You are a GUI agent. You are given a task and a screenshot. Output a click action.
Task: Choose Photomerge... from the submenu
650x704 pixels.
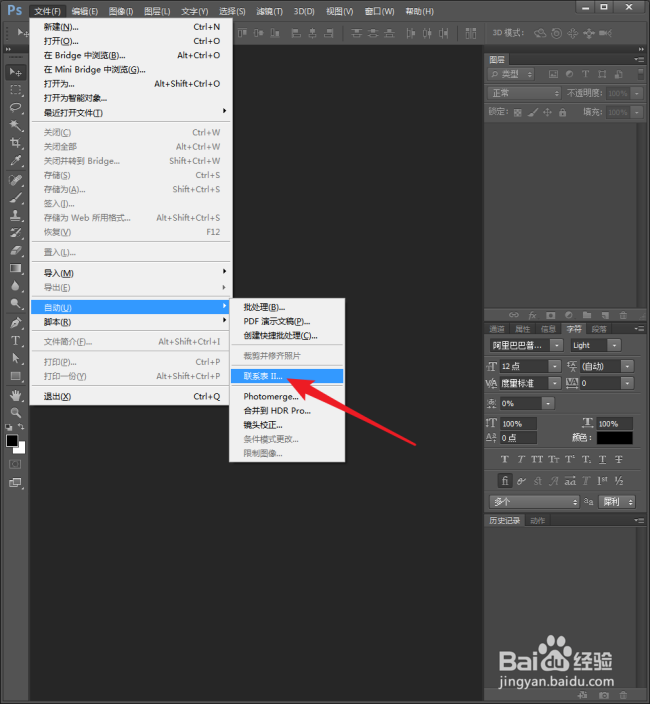coord(287,396)
